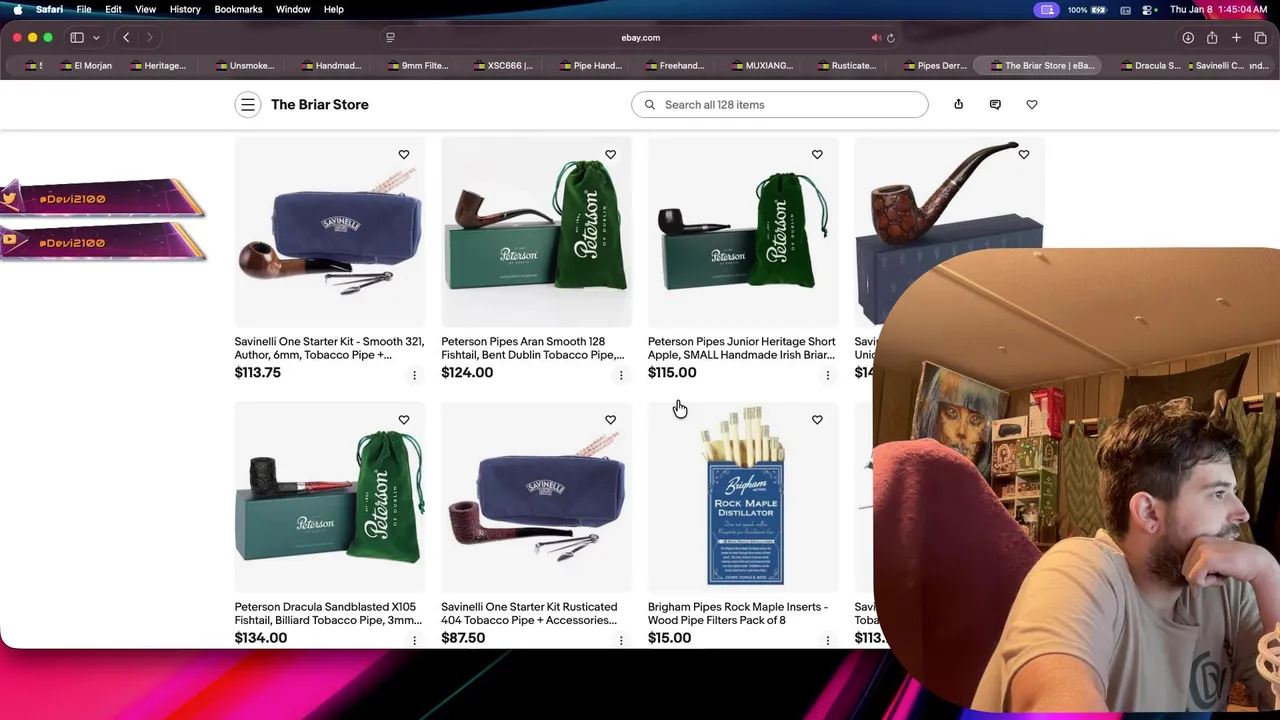This screenshot has height=720, width=1280.
Task: Open the Peterson Dracula pipe product image
Action: [x=330, y=497]
